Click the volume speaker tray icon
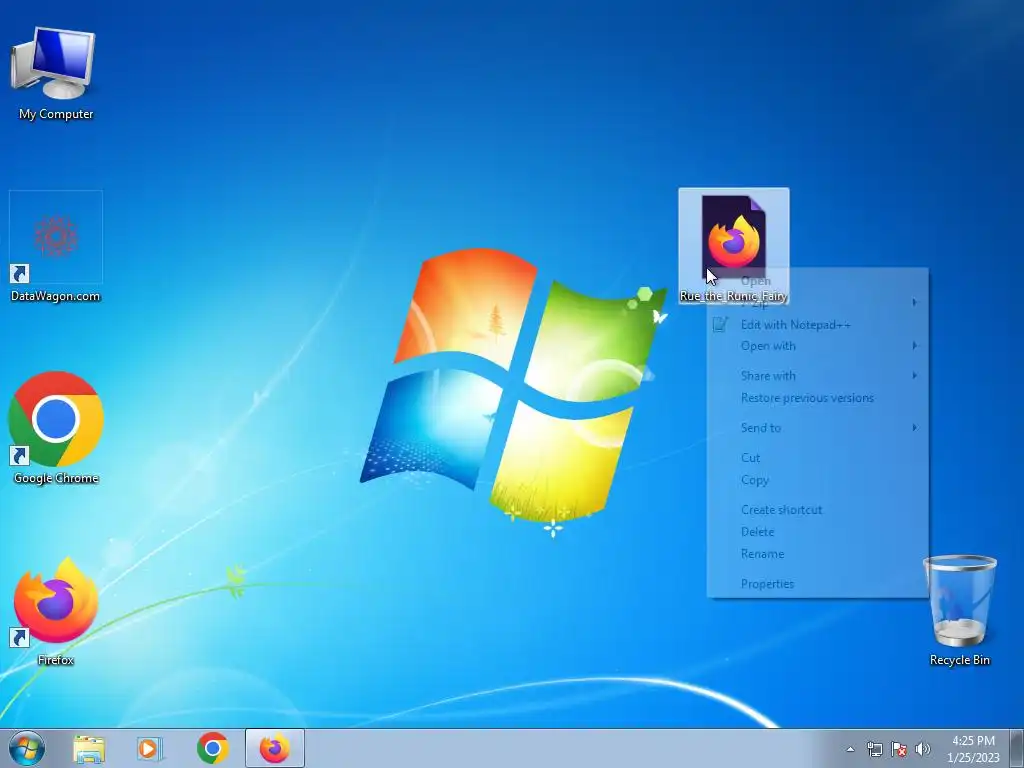 click(x=923, y=749)
